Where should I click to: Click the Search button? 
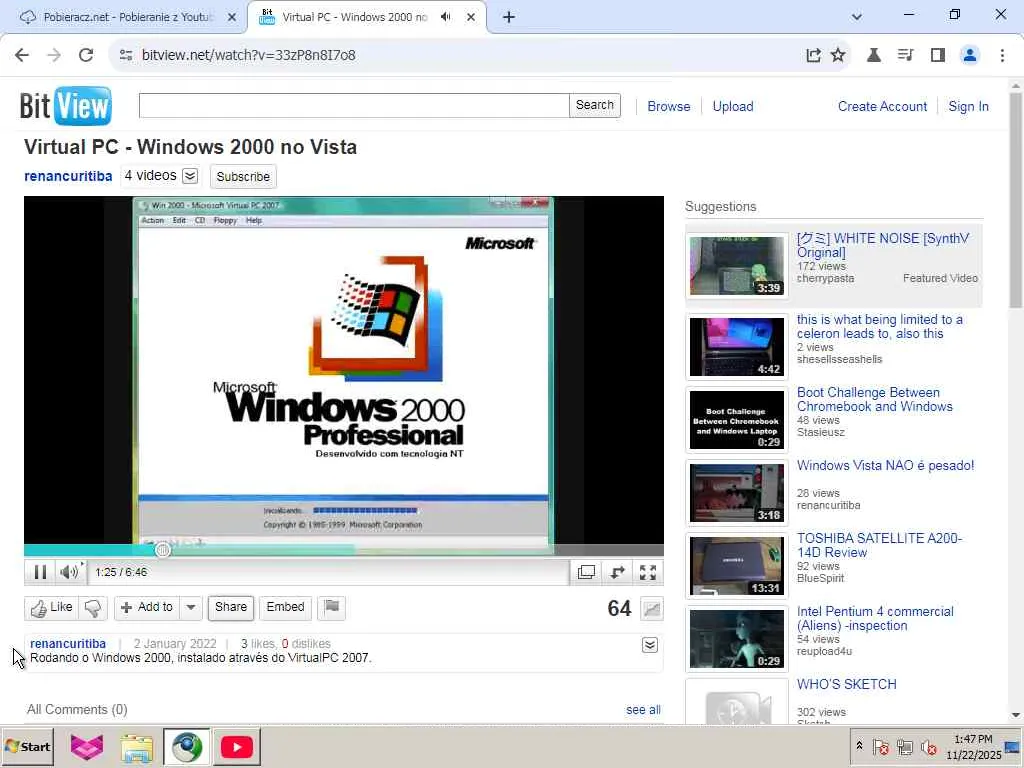tap(594, 105)
